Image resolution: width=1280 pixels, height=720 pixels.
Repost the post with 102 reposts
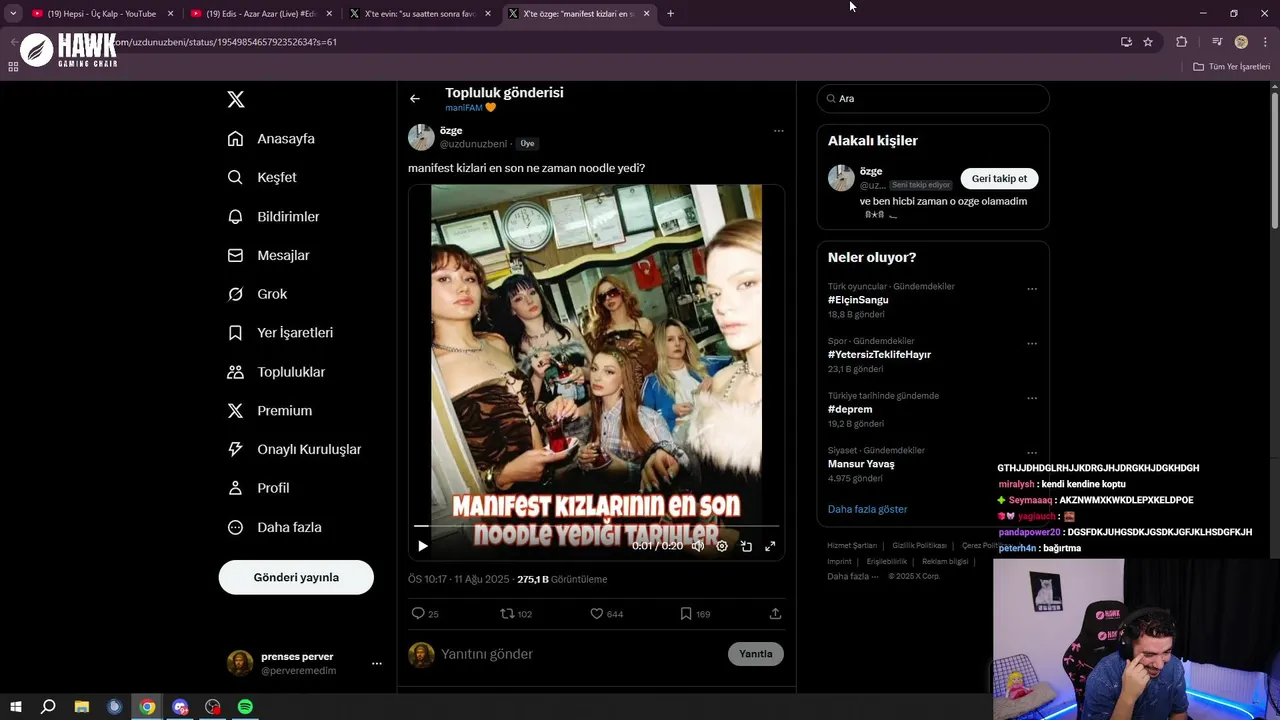[x=516, y=613]
